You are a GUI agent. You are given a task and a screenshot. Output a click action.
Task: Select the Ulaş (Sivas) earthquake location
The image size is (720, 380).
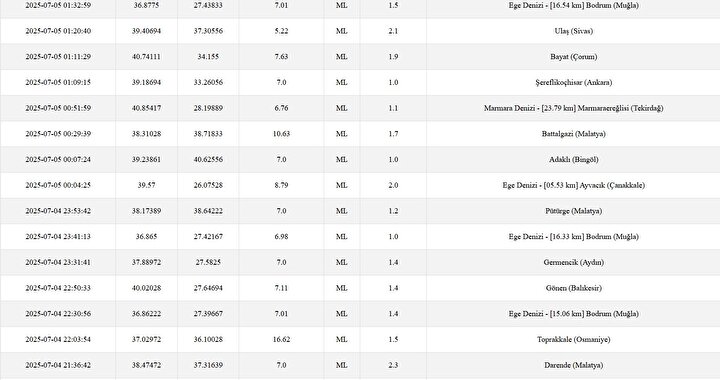[573, 31]
